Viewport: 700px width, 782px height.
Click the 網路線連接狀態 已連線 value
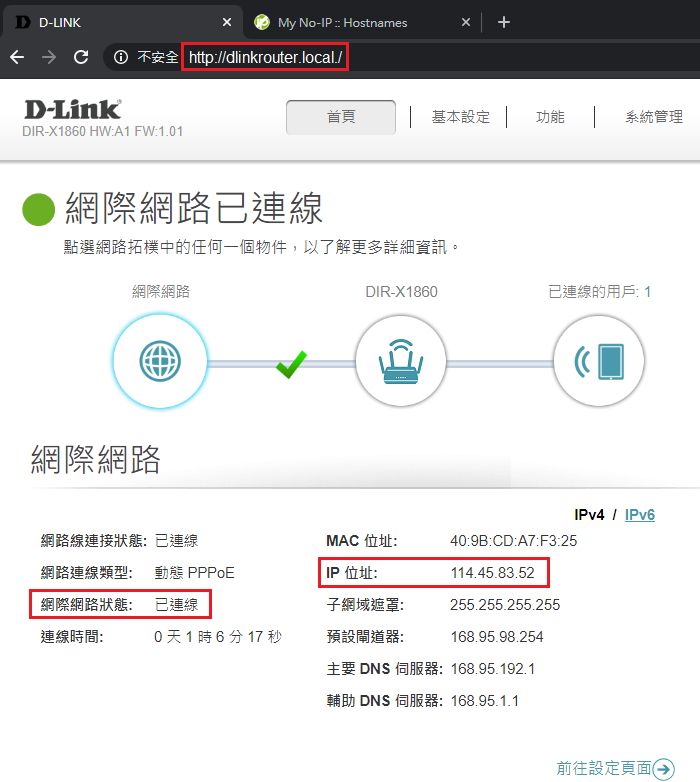(x=176, y=541)
